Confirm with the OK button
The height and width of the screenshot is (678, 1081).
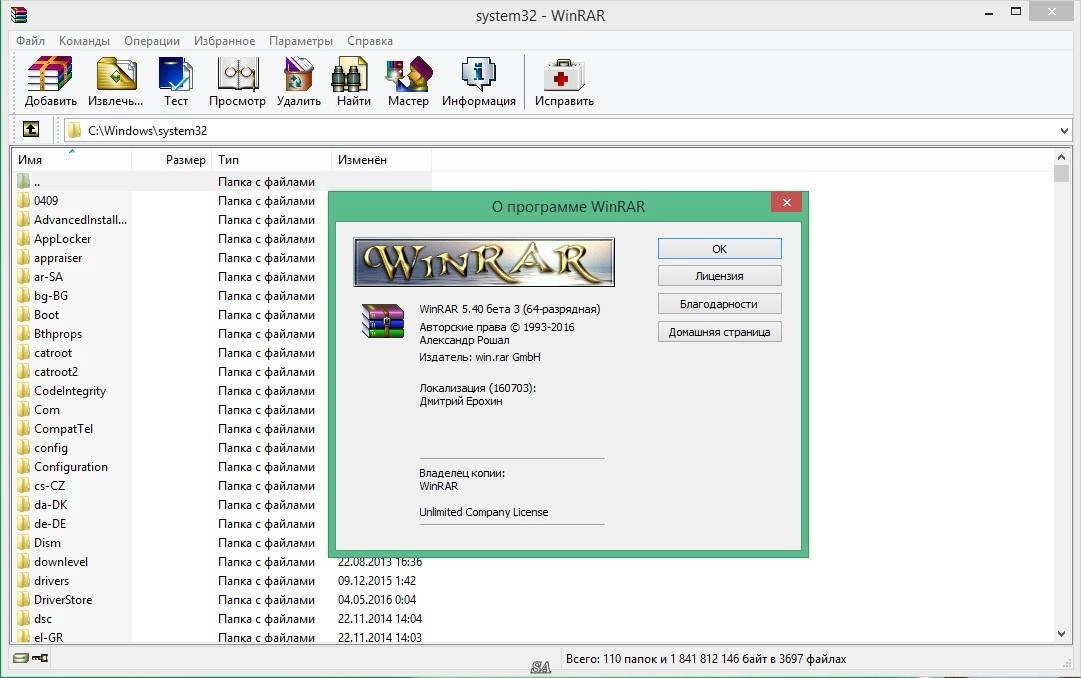(x=719, y=249)
